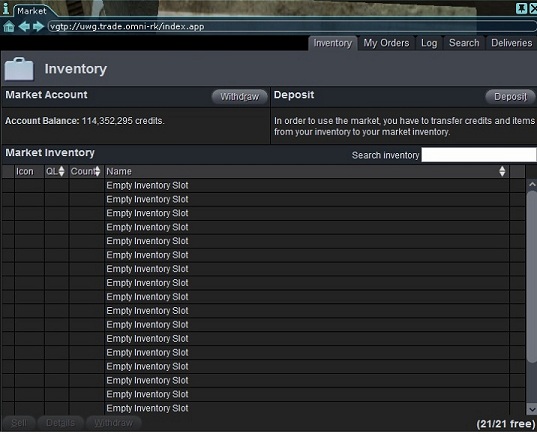
Task: Click the info icon beside Market tab
Action: pos(5,8)
